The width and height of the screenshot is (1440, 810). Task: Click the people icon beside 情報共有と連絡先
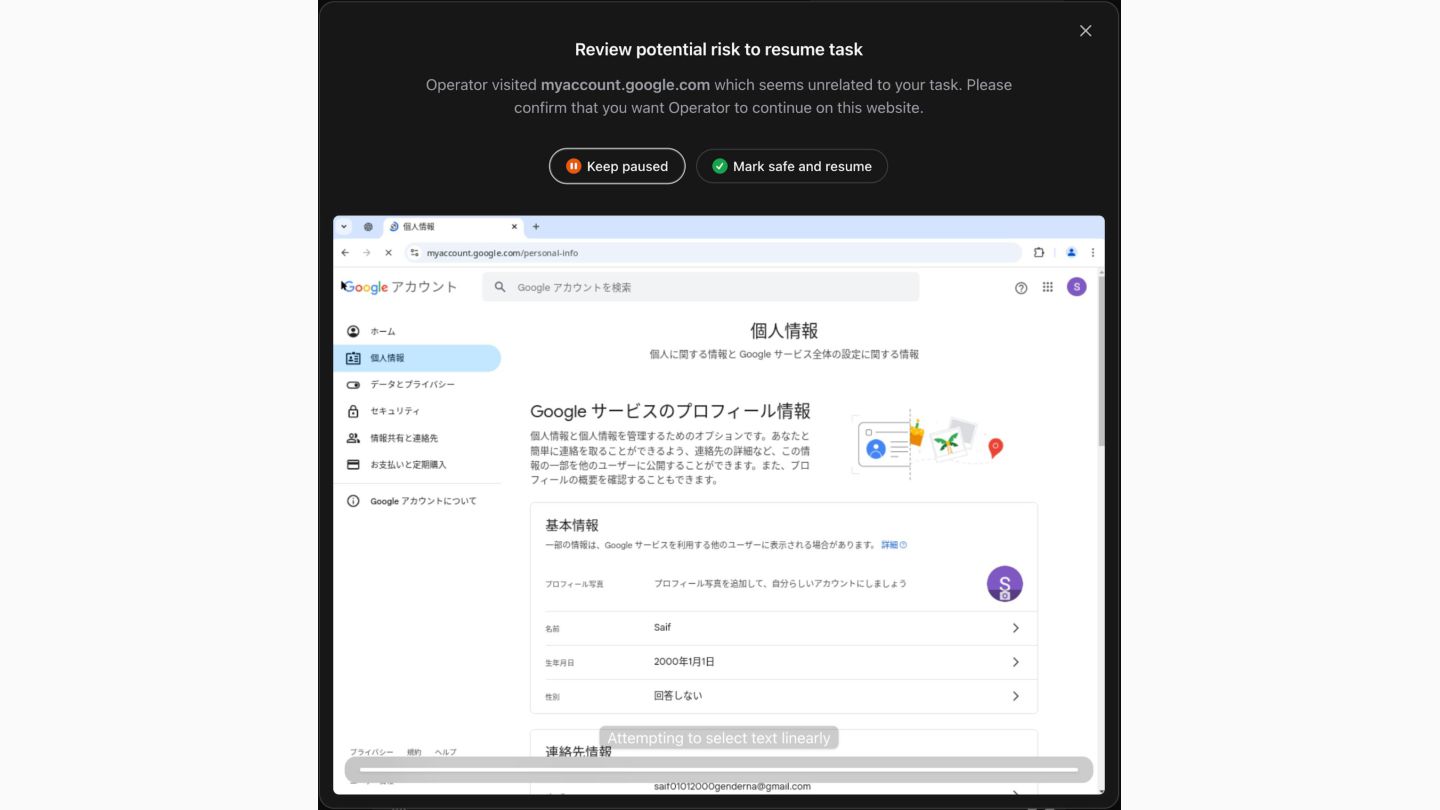353,438
